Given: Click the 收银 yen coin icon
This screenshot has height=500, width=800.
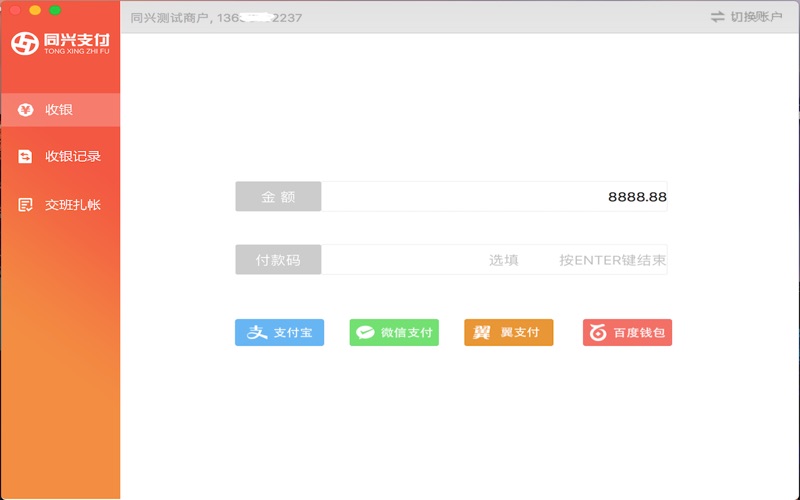Looking at the screenshot, I should 25,110.
